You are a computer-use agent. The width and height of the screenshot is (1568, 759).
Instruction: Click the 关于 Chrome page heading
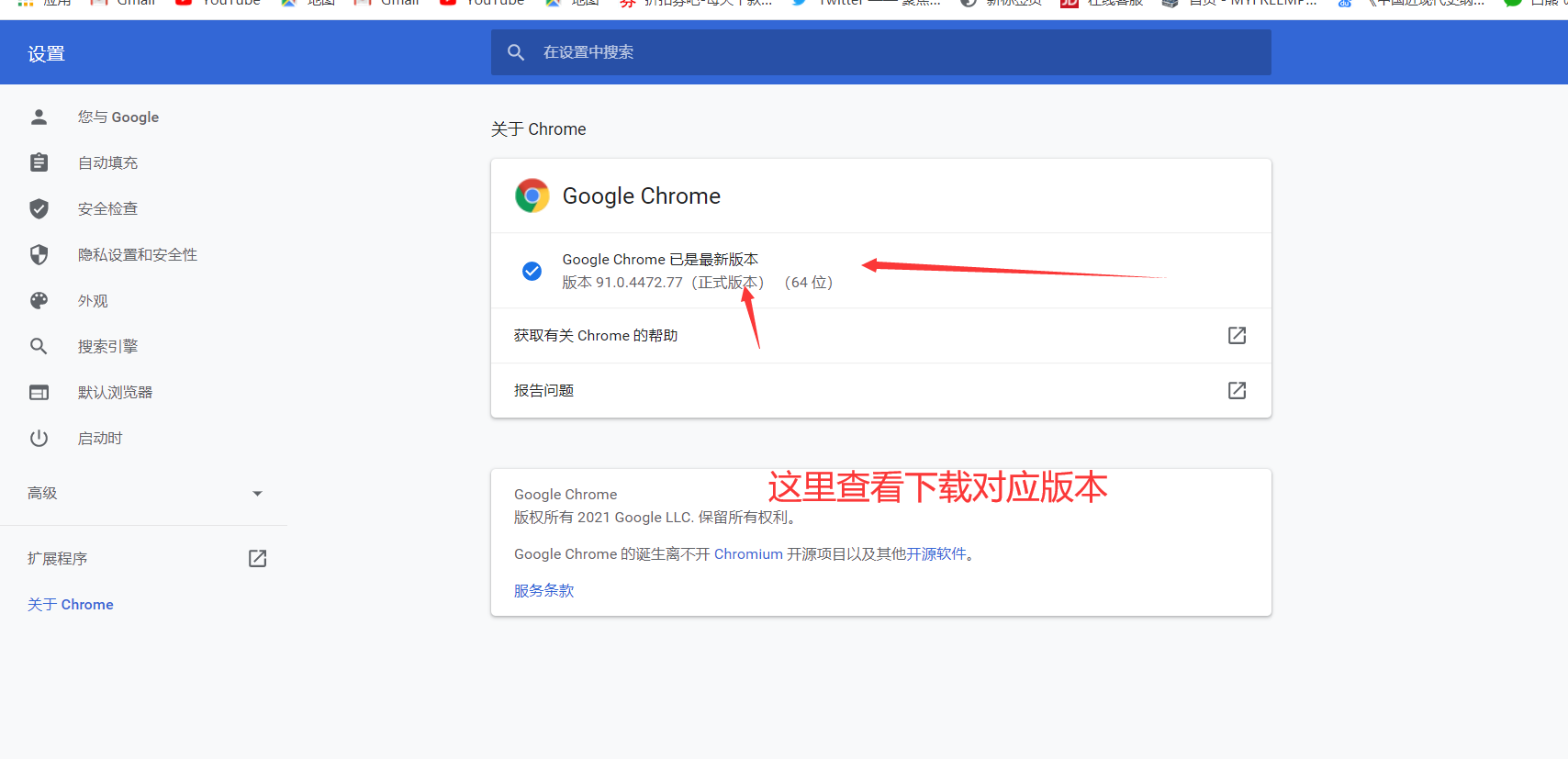tap(538, 129)
